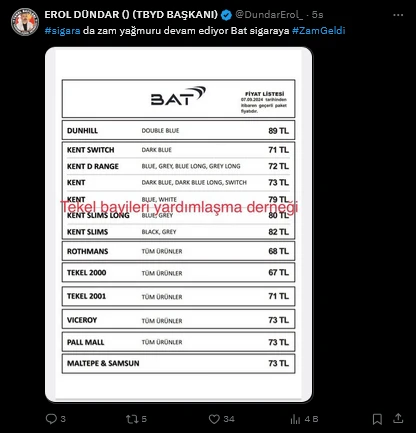The width and height of the screenshot is (416, 433).
Task: Click the blue verified badge
Action: [x=226, y=15]
